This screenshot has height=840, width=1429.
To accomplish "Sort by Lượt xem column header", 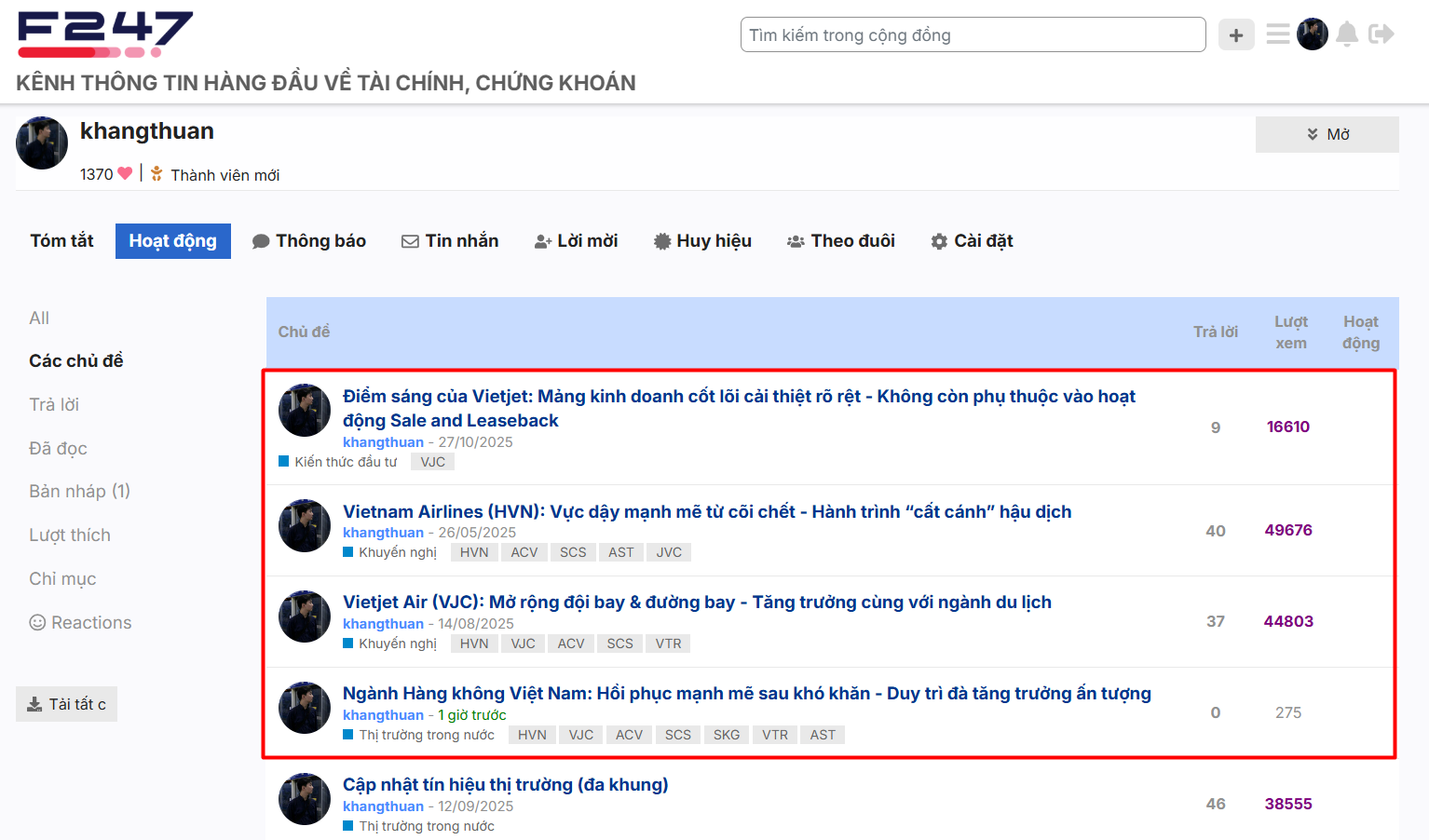I will (1291, 332).
